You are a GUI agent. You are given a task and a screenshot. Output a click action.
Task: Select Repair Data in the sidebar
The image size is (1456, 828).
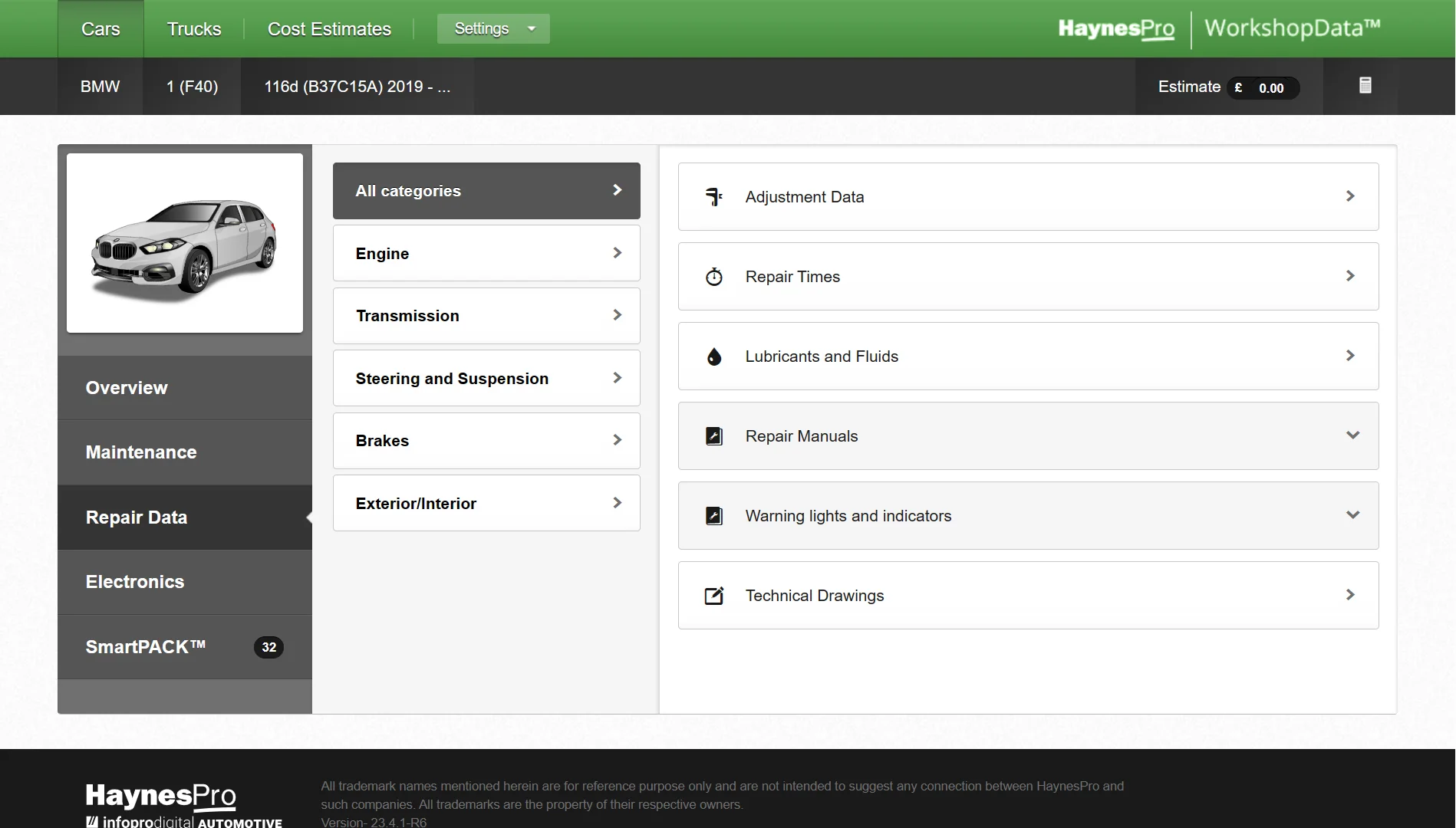pyautogui.click(x=185, y=517)
